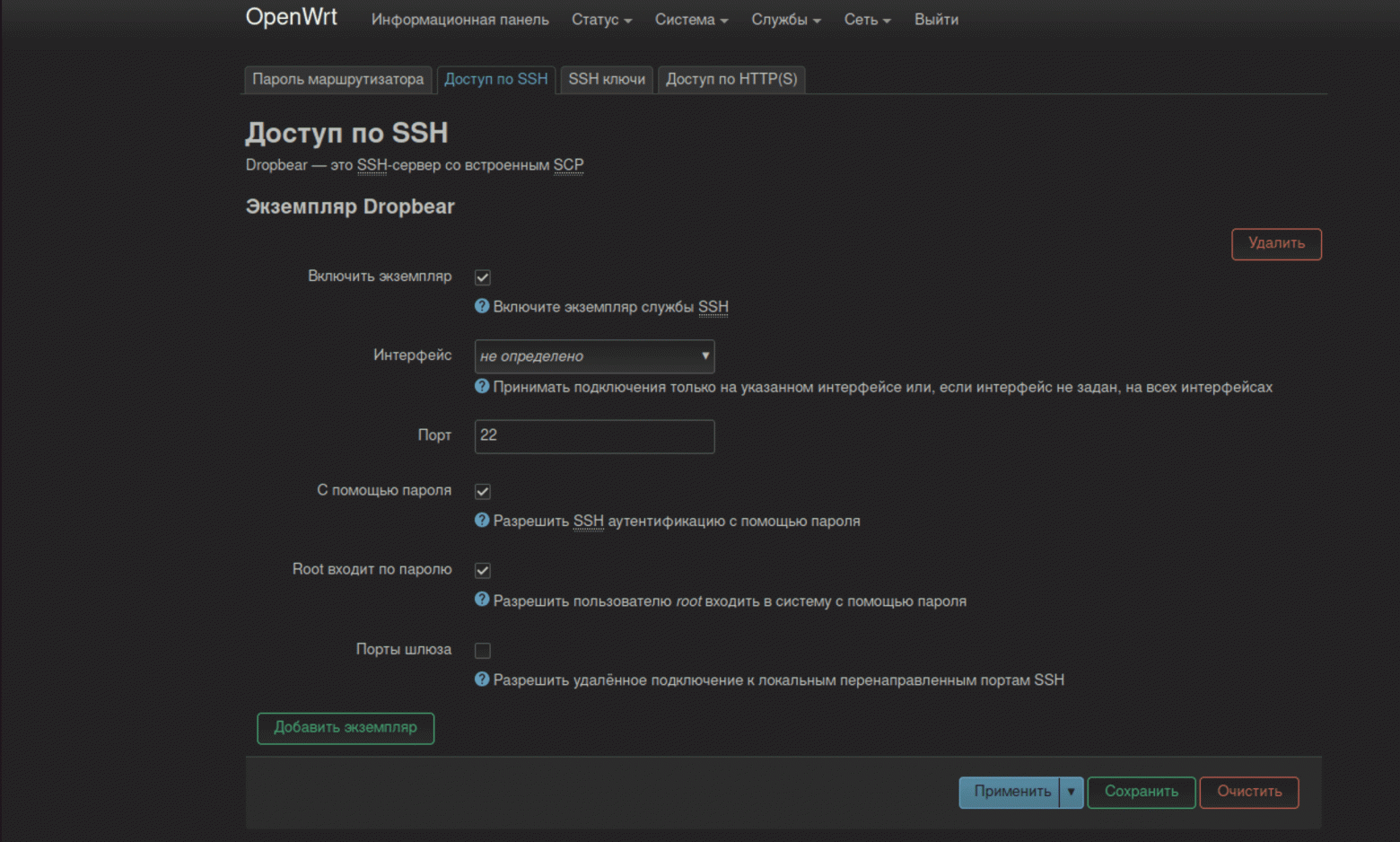The width and height of the screenshot is (1400, 842).
Task: Click the help icon under the Интерфейс dropdown
Action: (x=482, y=386)
